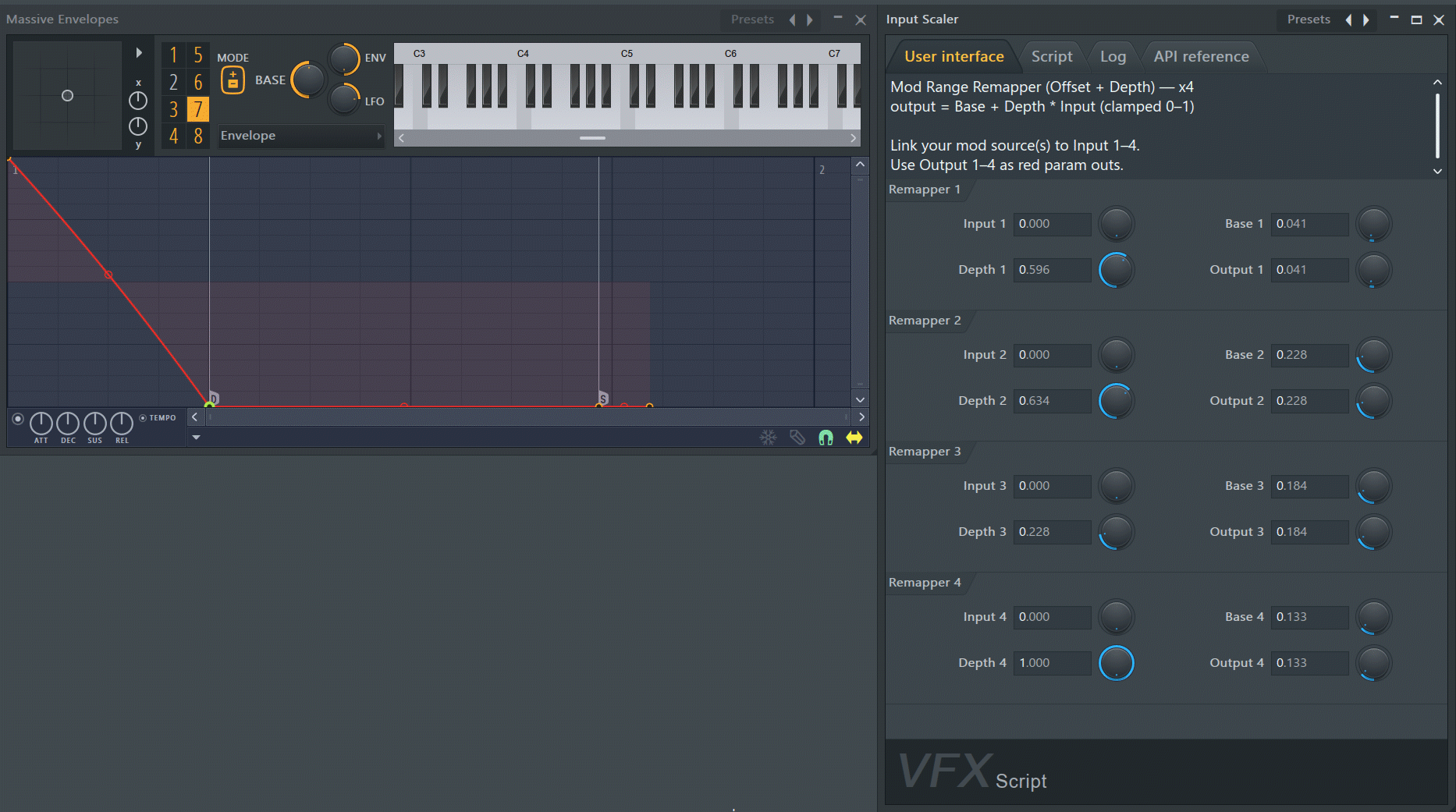Image resolution: width=1456 pixels, height=812 pixels.
Task: Click the ENV knob
Action: coord(344,59)
